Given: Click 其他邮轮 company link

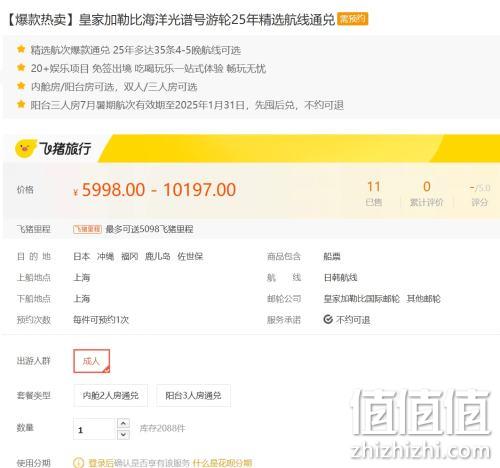Looking at the screenshot, I should pos(423,298).
